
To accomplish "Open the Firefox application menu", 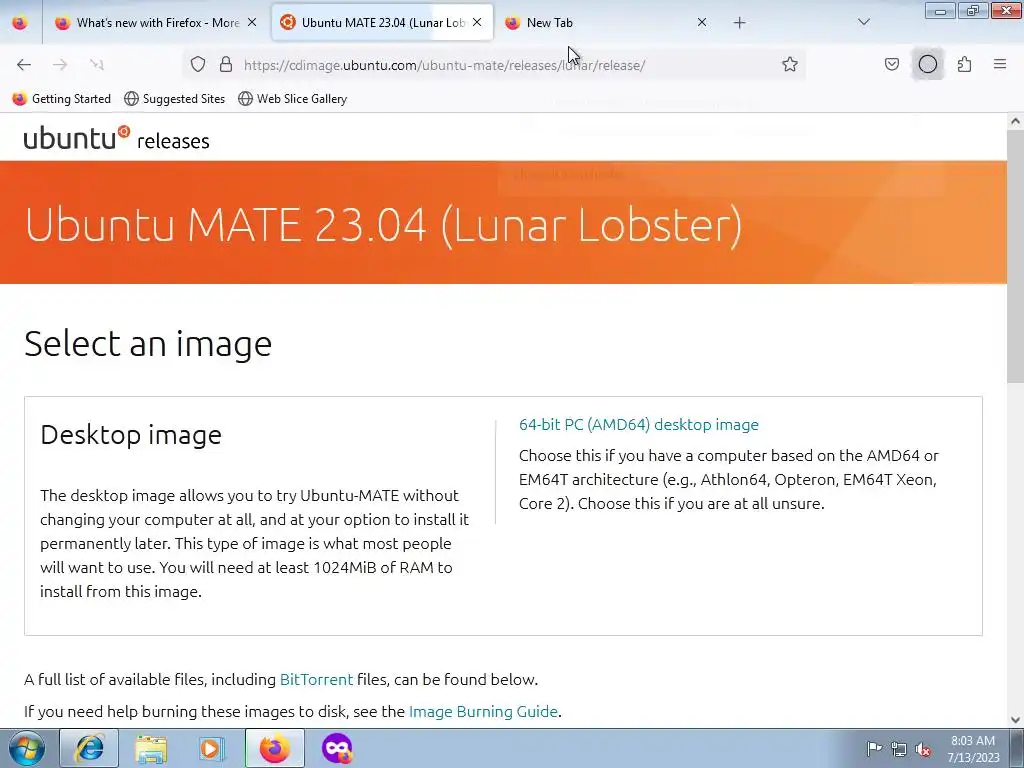I will coord(1000,64).
